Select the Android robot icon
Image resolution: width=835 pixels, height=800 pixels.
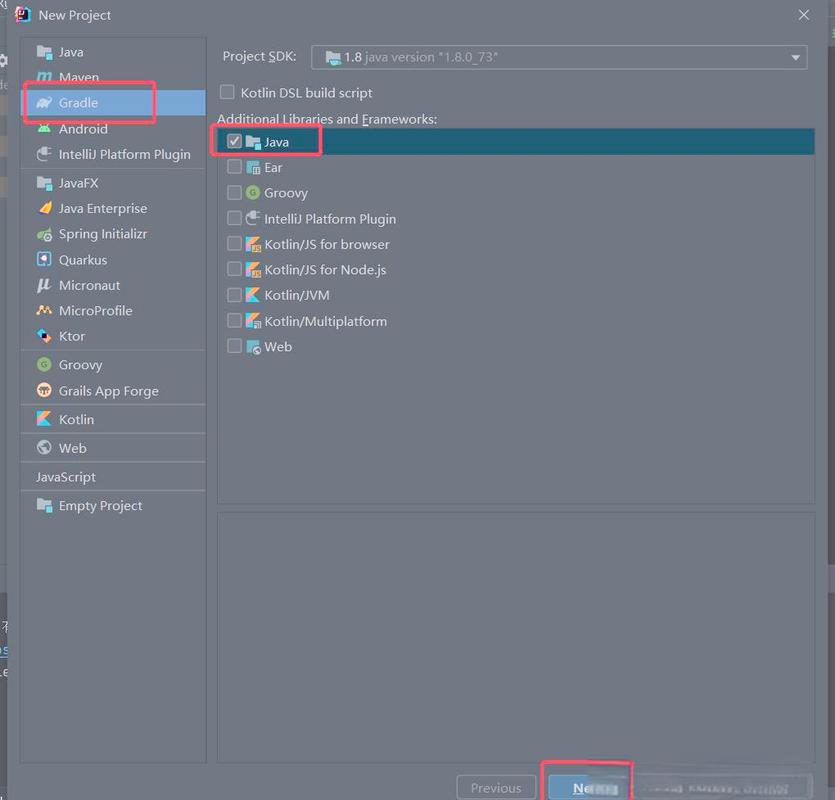(x=44, y=128)
